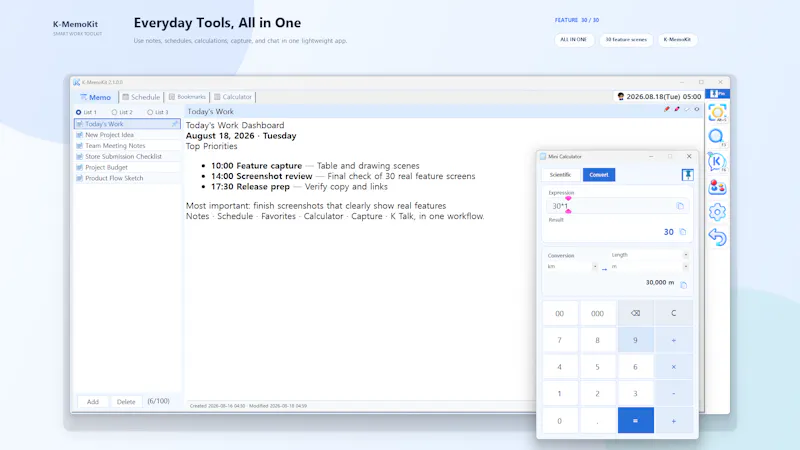Open the Product Flow Sketch memo

click(127, 178)
